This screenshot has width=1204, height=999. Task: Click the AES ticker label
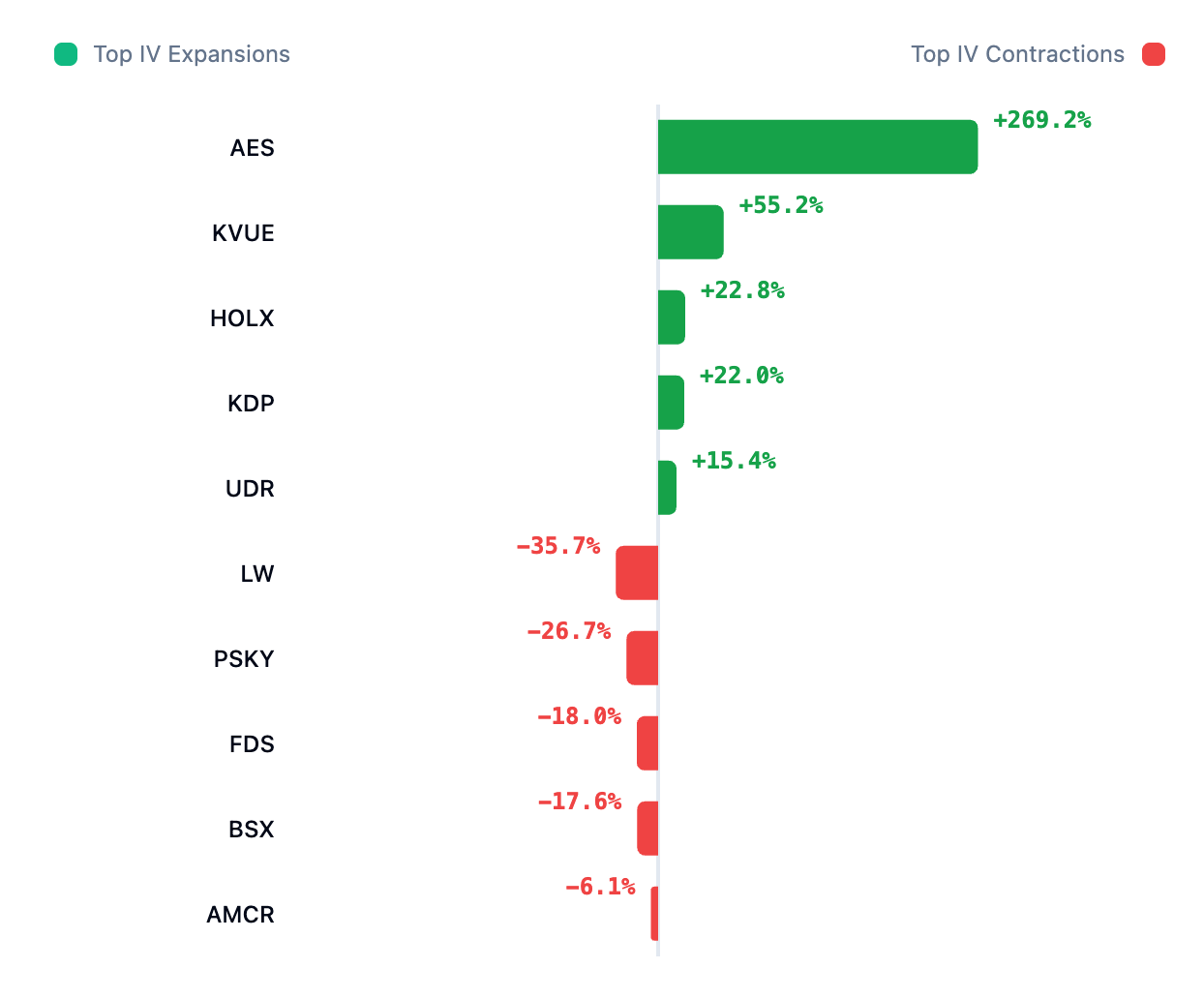(x=252, y=148)
